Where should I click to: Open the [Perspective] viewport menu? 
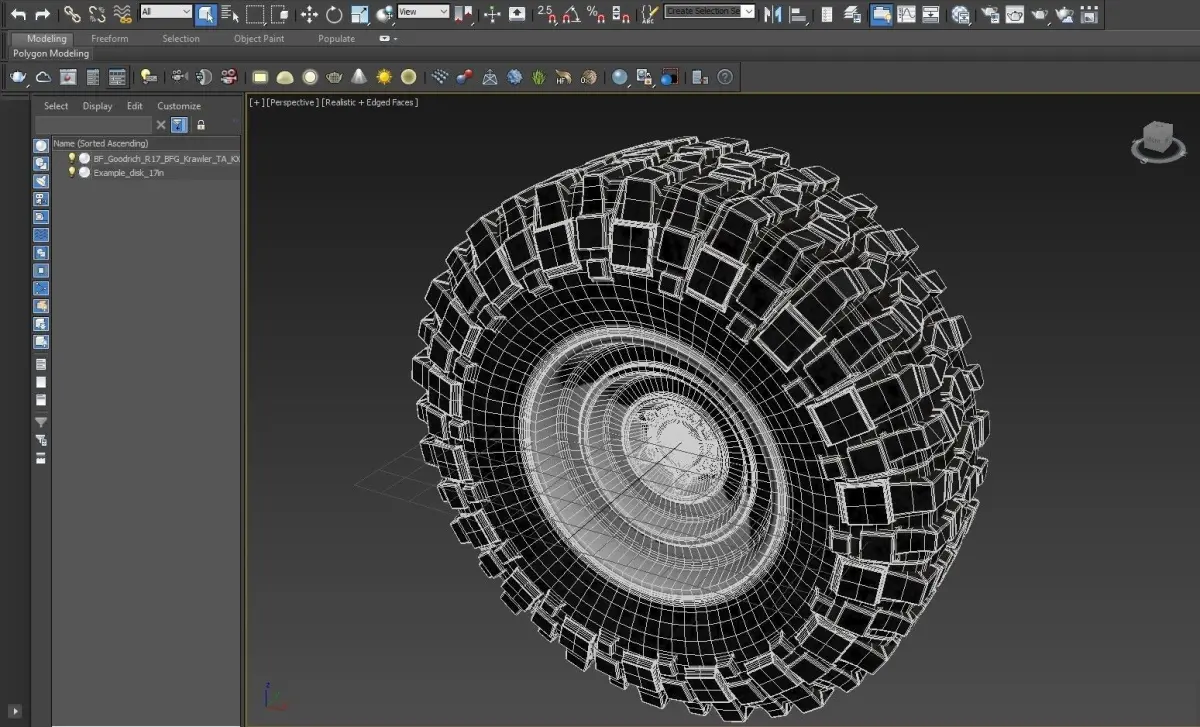point(293,102)
